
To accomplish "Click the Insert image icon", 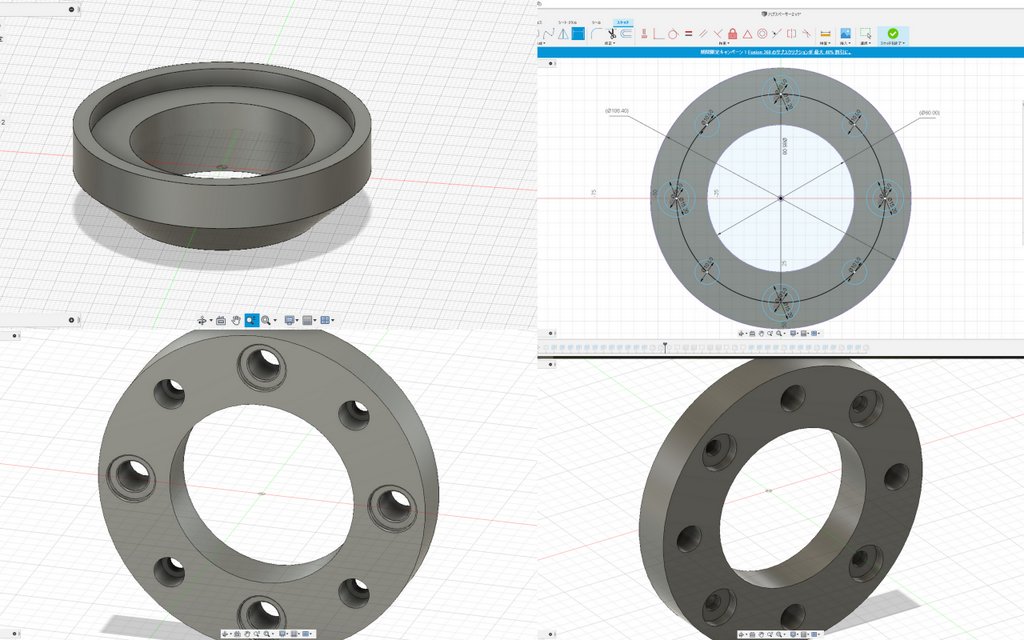I will 845,33.
